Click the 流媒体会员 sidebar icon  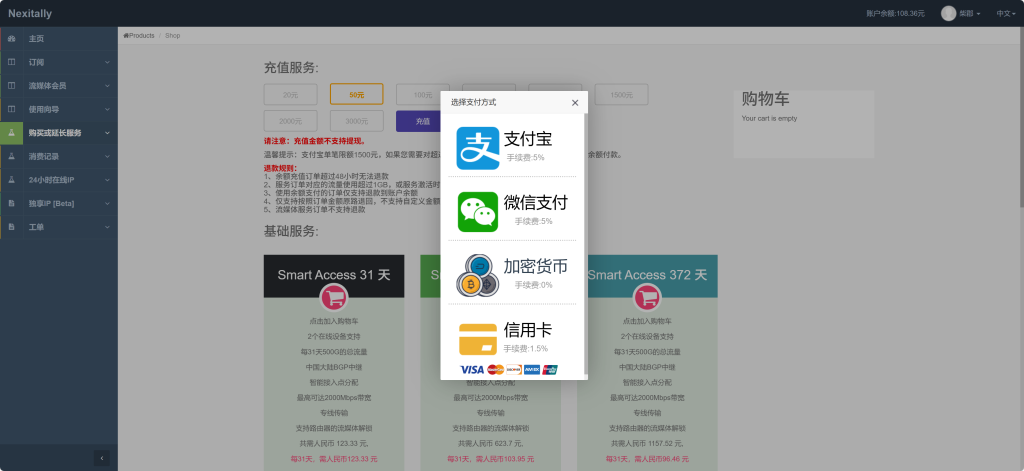11,86
